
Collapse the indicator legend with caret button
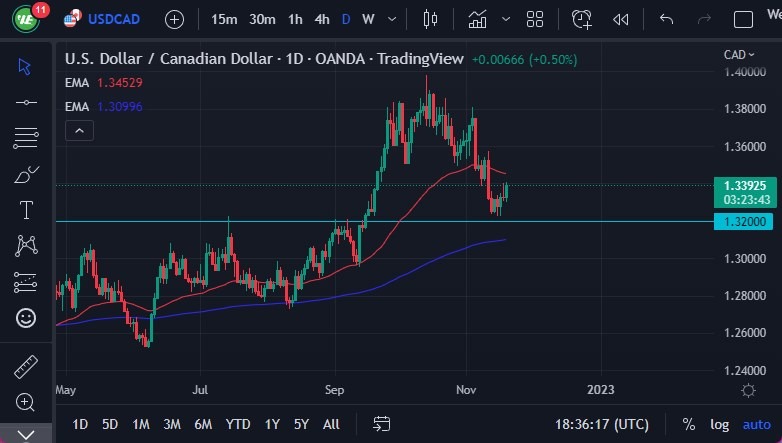(79, 131)
